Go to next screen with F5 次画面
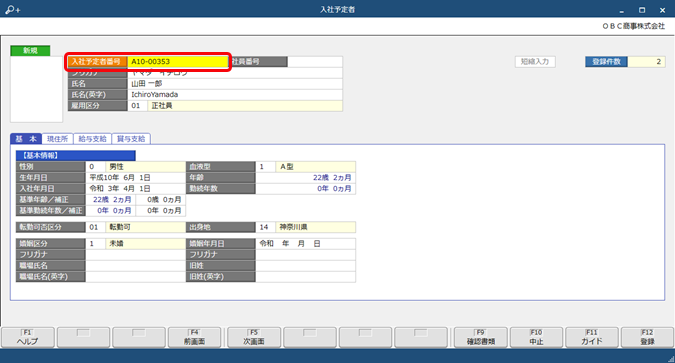Screen dimensions: 675x363 254,337
